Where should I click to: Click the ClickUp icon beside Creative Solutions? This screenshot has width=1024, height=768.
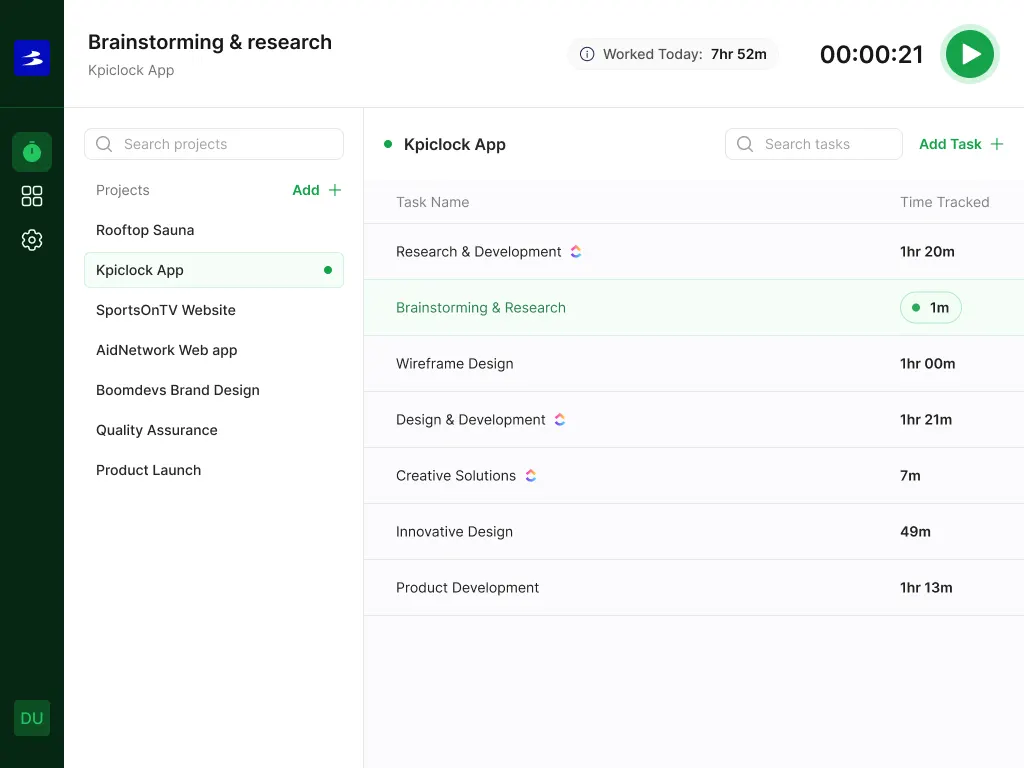pyautogui.click(x=530, y=475)
